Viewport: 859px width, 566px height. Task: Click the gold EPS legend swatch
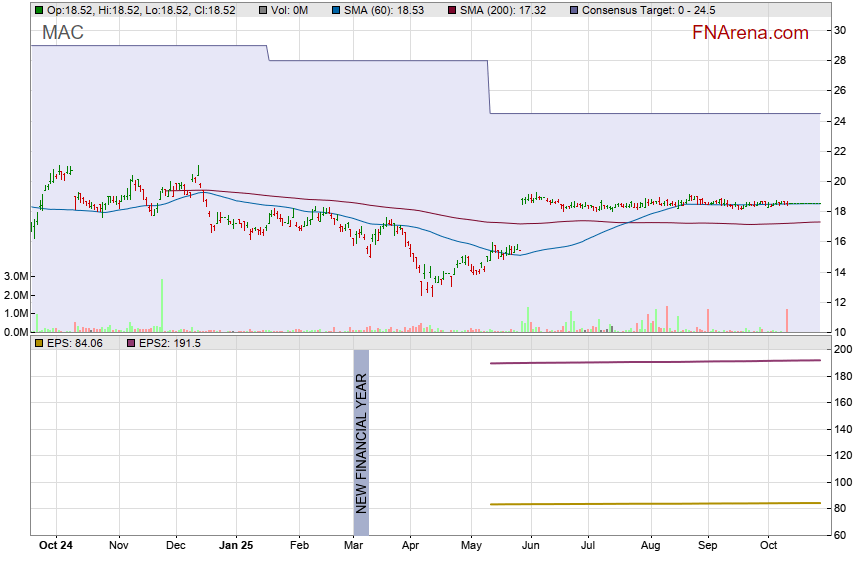(x=38, y=343)
